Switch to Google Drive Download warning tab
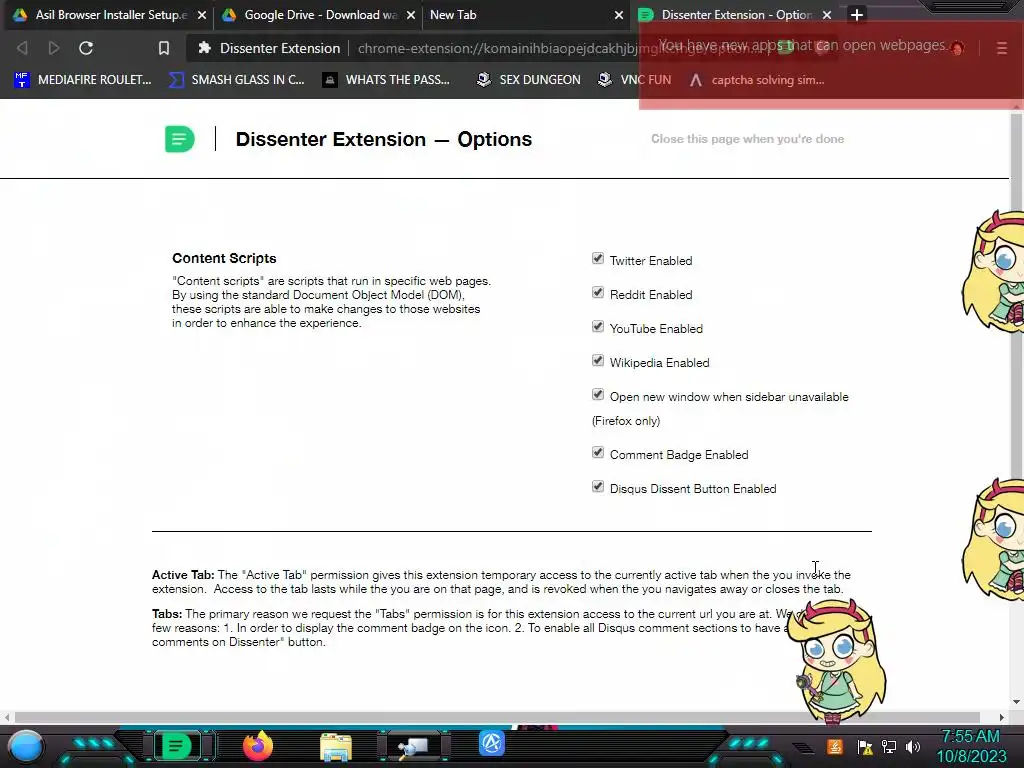This screenshot has height=768, width=1024. (317, 14)
